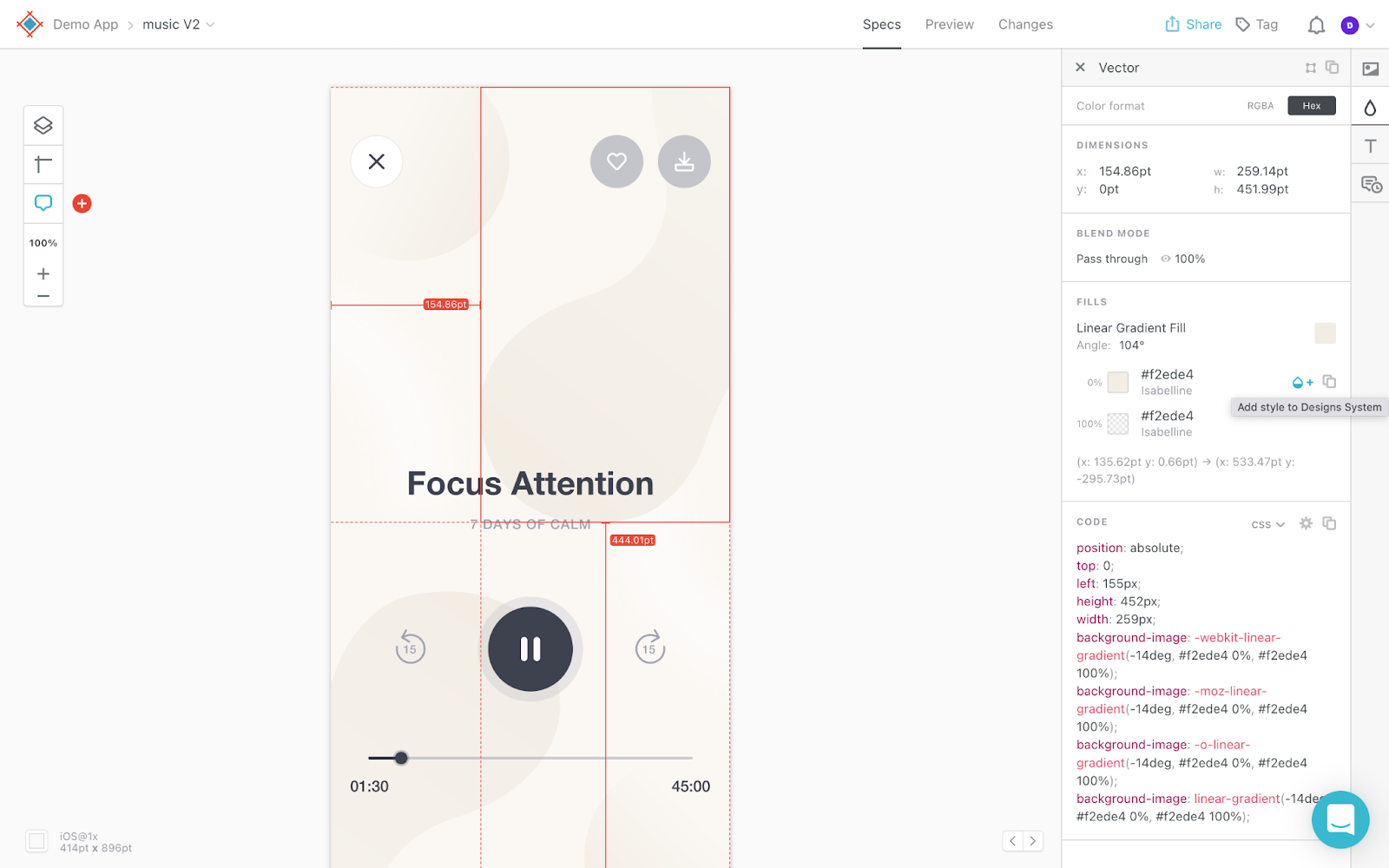Zoom out with the minus button

click(43, 296)
